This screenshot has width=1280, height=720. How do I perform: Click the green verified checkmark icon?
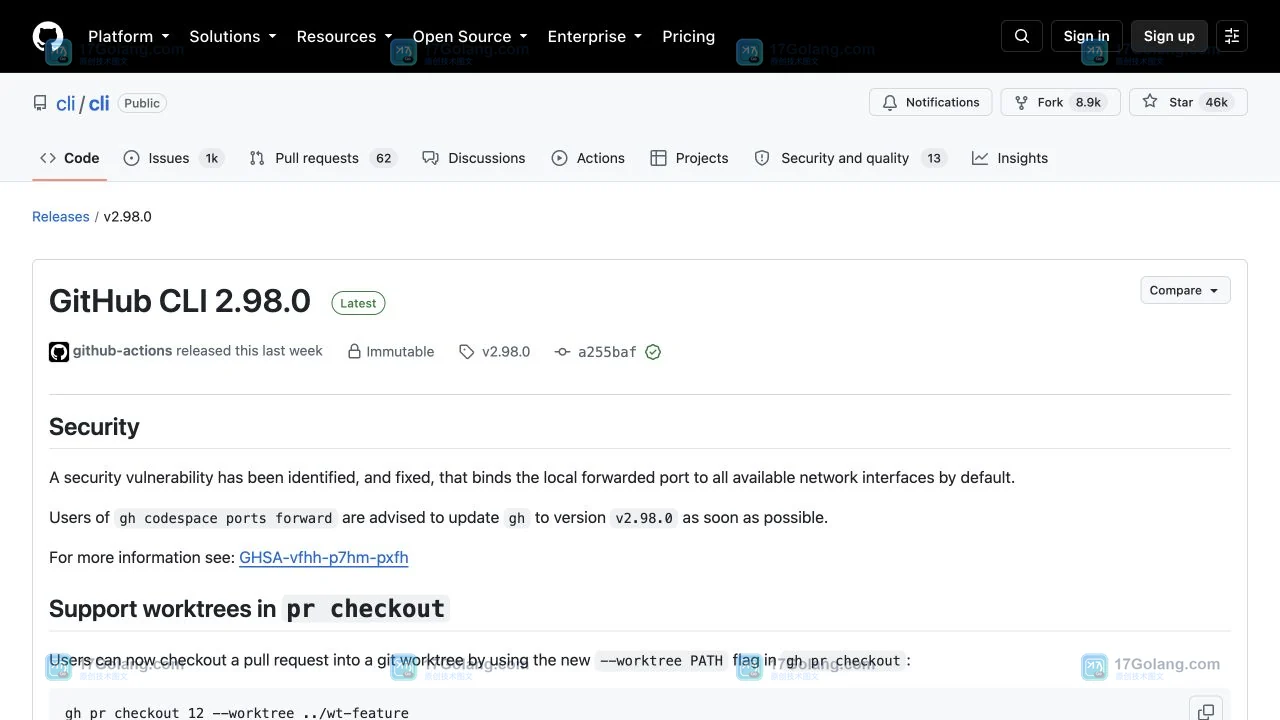(x=653, y=352)
